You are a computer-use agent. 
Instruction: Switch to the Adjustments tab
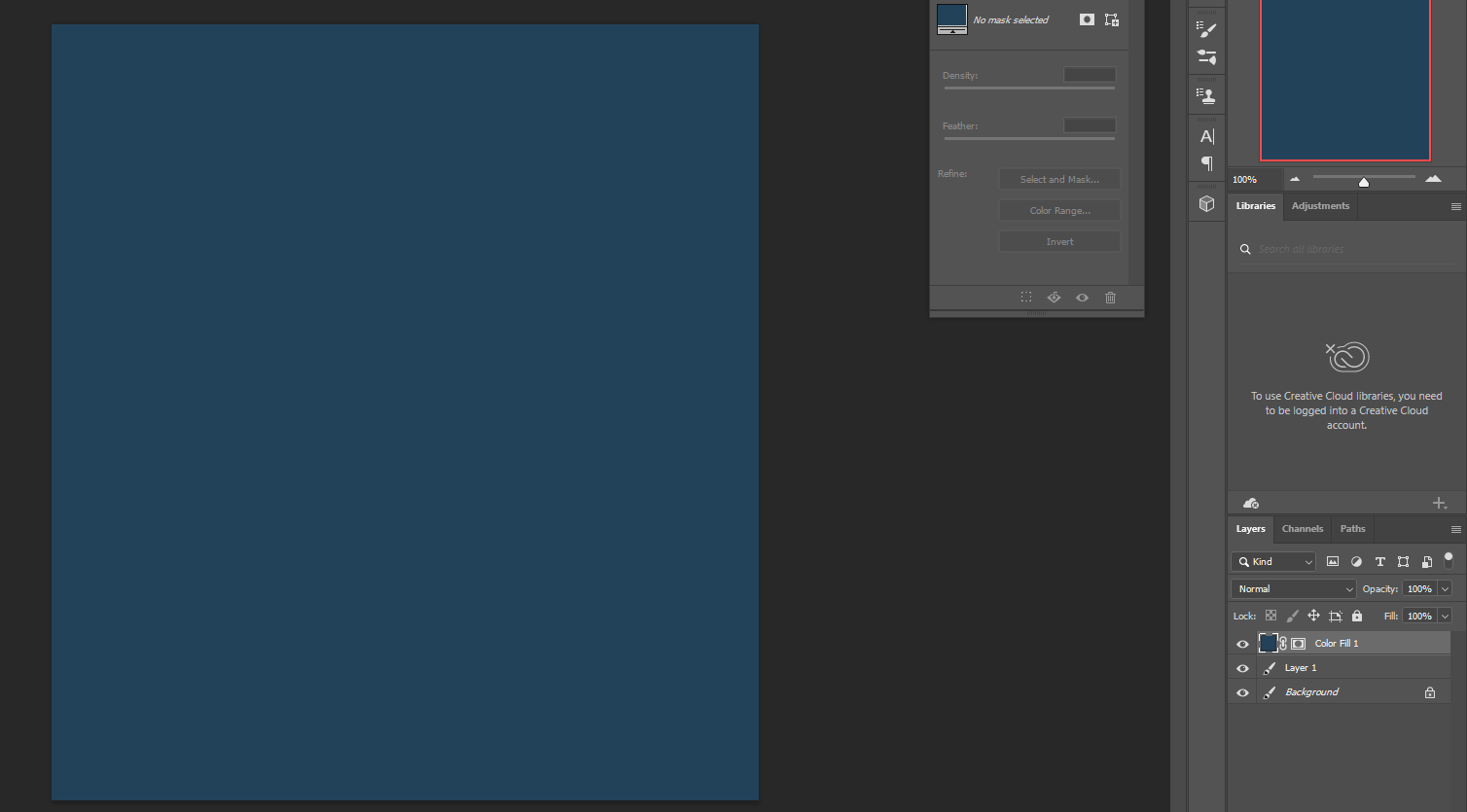(x=1320, y=206)
